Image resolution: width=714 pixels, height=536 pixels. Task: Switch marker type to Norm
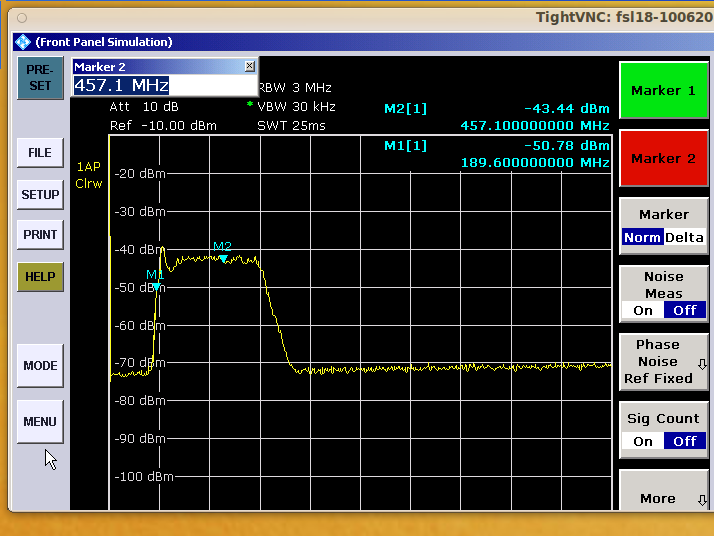pyautogui.click(x=641, y=238)
